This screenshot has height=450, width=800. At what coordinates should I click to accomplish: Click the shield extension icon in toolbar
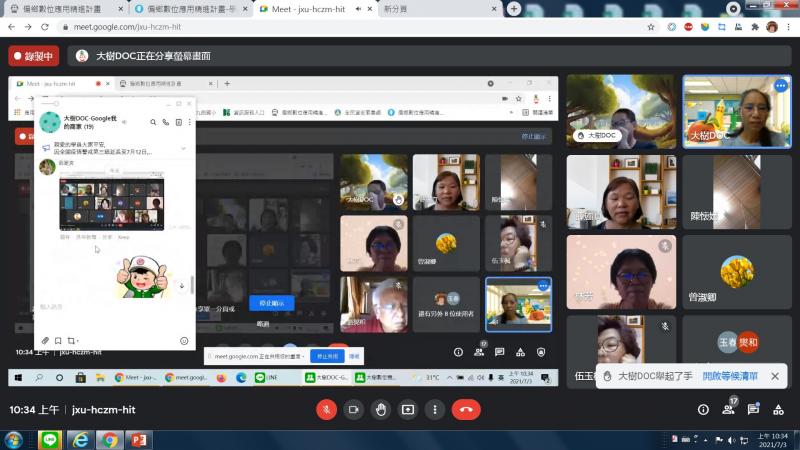click(705, 27)
